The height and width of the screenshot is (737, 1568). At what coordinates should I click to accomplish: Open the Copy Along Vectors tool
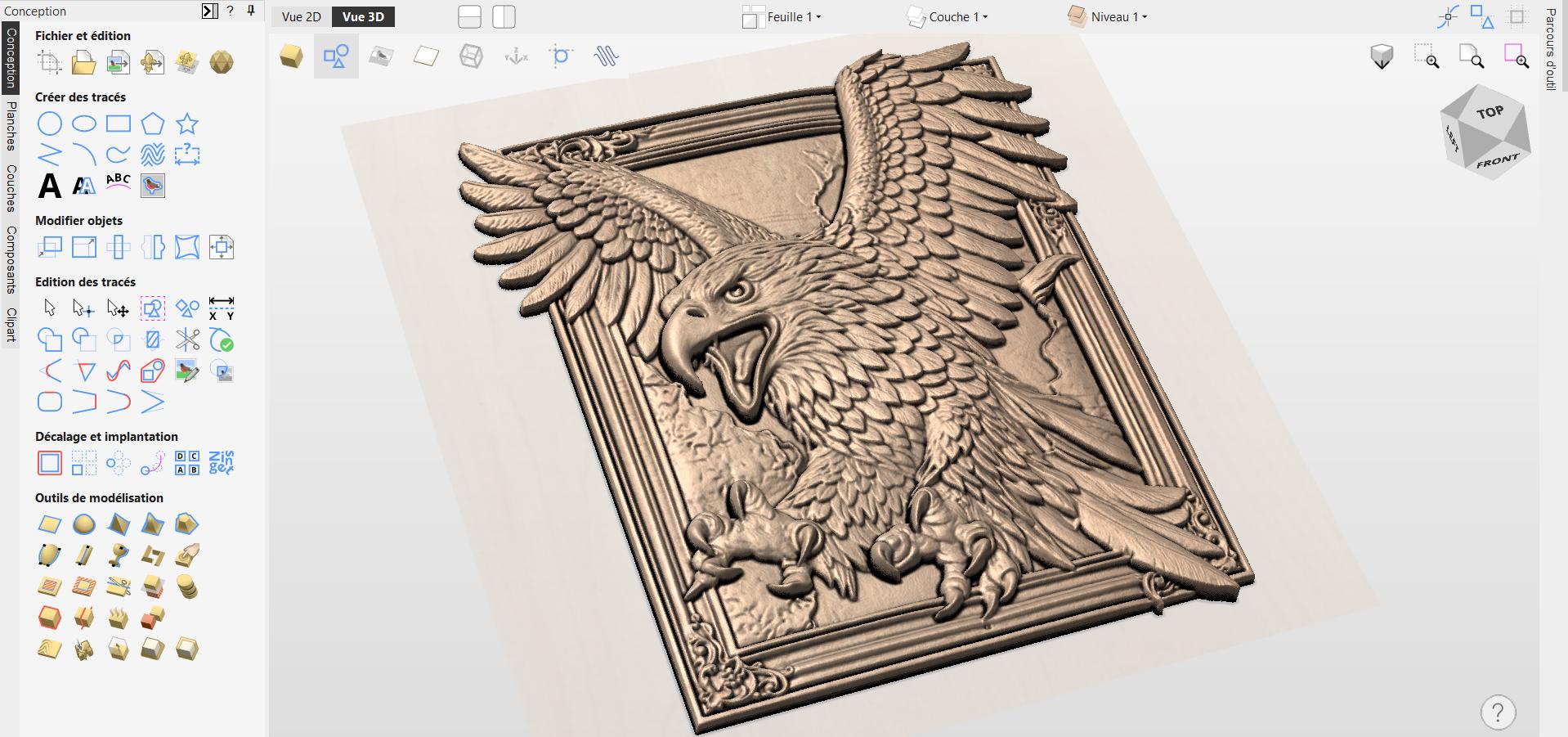click(x=153, y=463)
